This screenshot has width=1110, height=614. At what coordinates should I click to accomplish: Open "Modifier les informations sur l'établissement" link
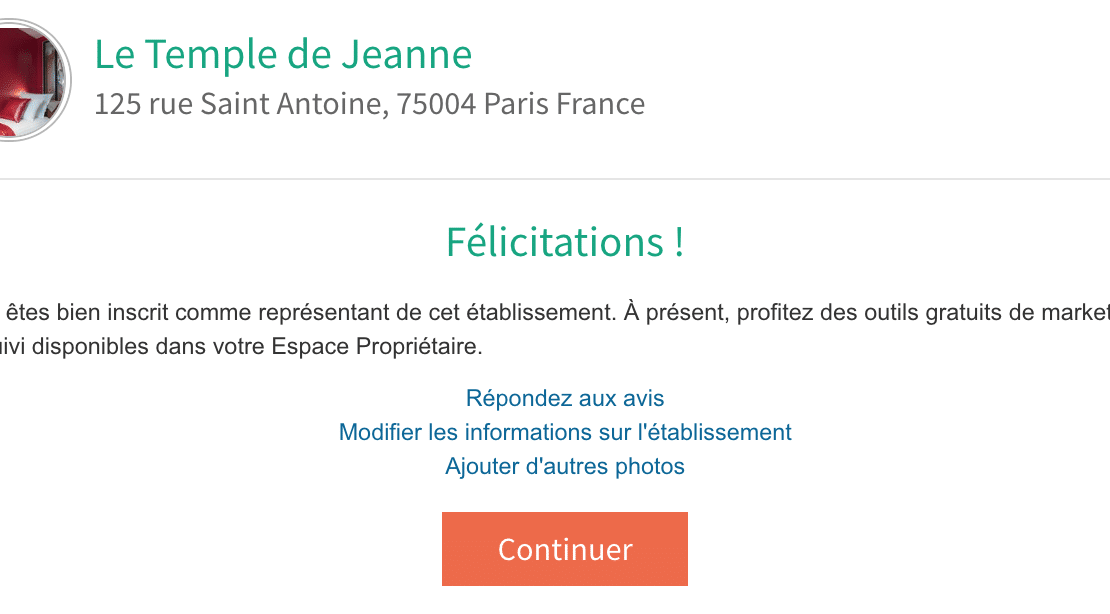tap(565, 432)
